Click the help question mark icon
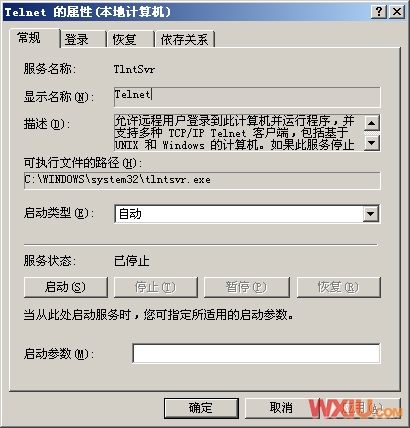 (x=379, y=12)
